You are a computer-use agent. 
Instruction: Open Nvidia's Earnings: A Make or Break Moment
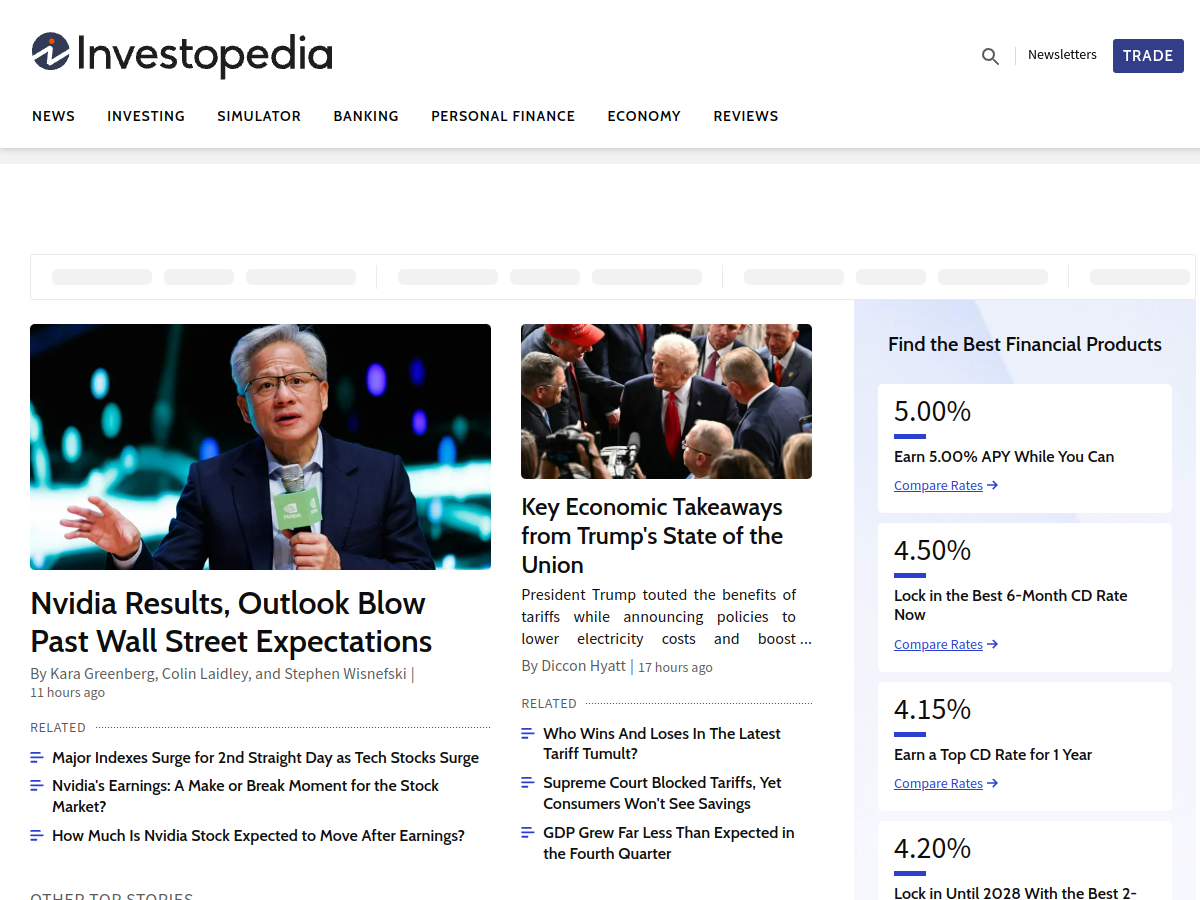click(245, 796)
